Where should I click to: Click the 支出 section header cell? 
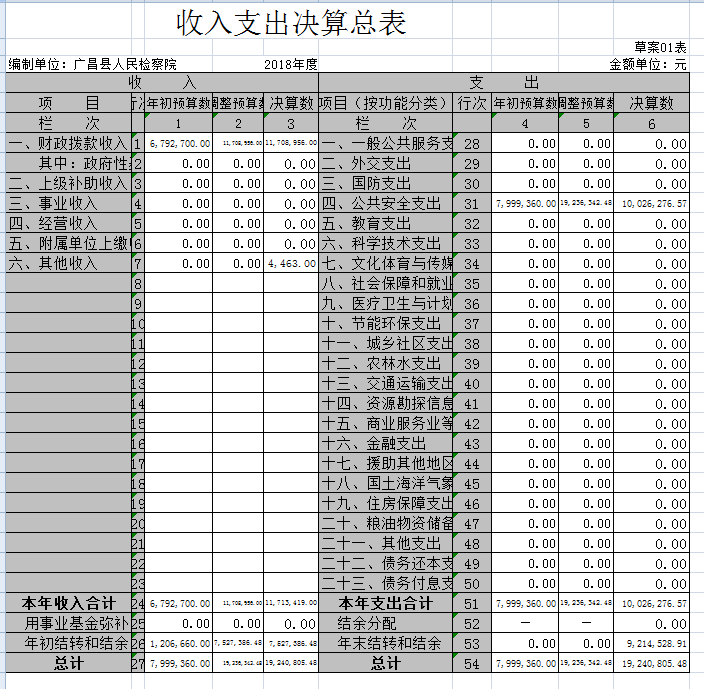pos(504,83)
